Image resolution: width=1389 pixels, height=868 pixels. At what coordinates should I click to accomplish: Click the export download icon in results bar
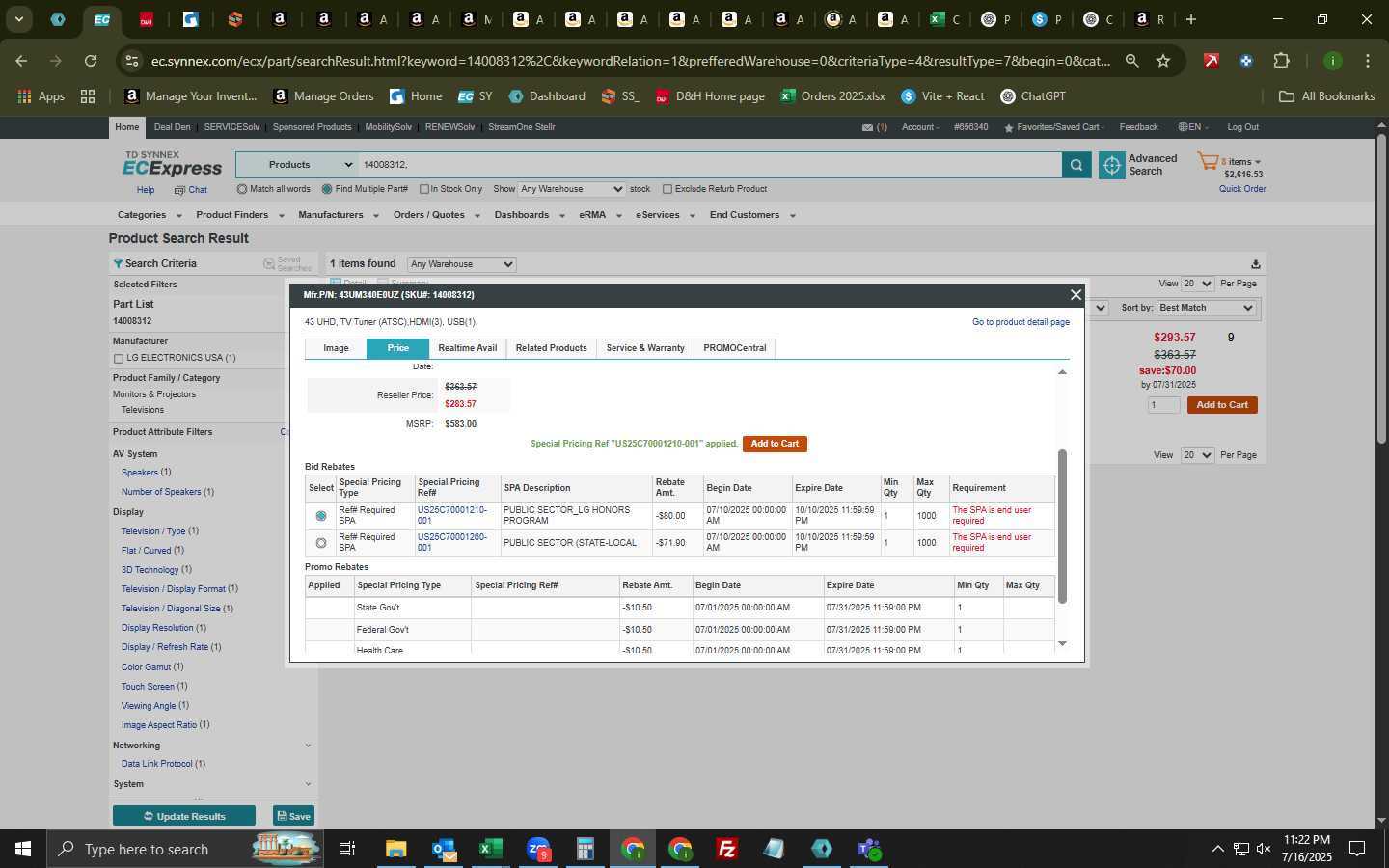tap(1255, 264)
